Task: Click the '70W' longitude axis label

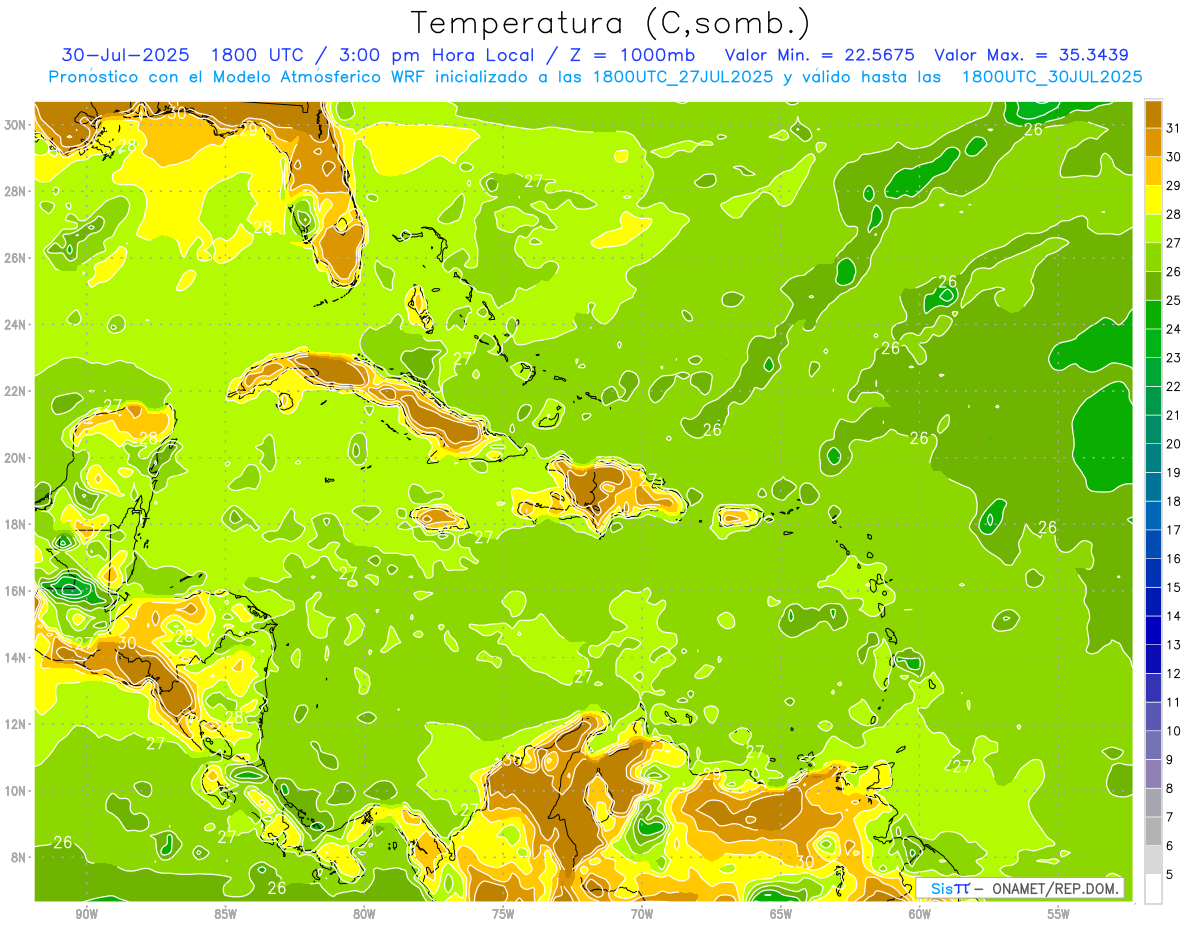Action: [642, 914]
